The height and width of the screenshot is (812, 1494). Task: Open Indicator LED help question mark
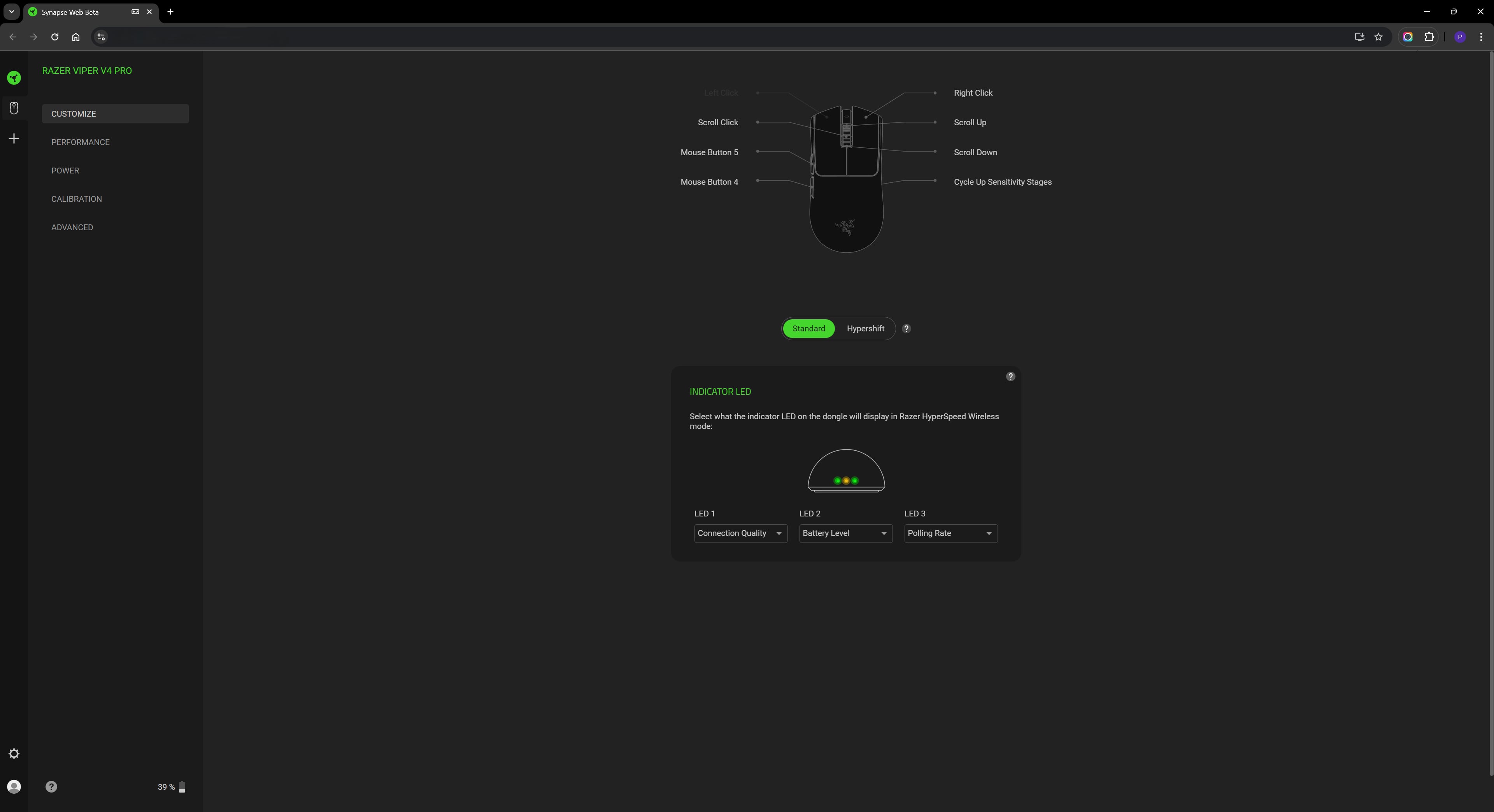point(1011,376)
